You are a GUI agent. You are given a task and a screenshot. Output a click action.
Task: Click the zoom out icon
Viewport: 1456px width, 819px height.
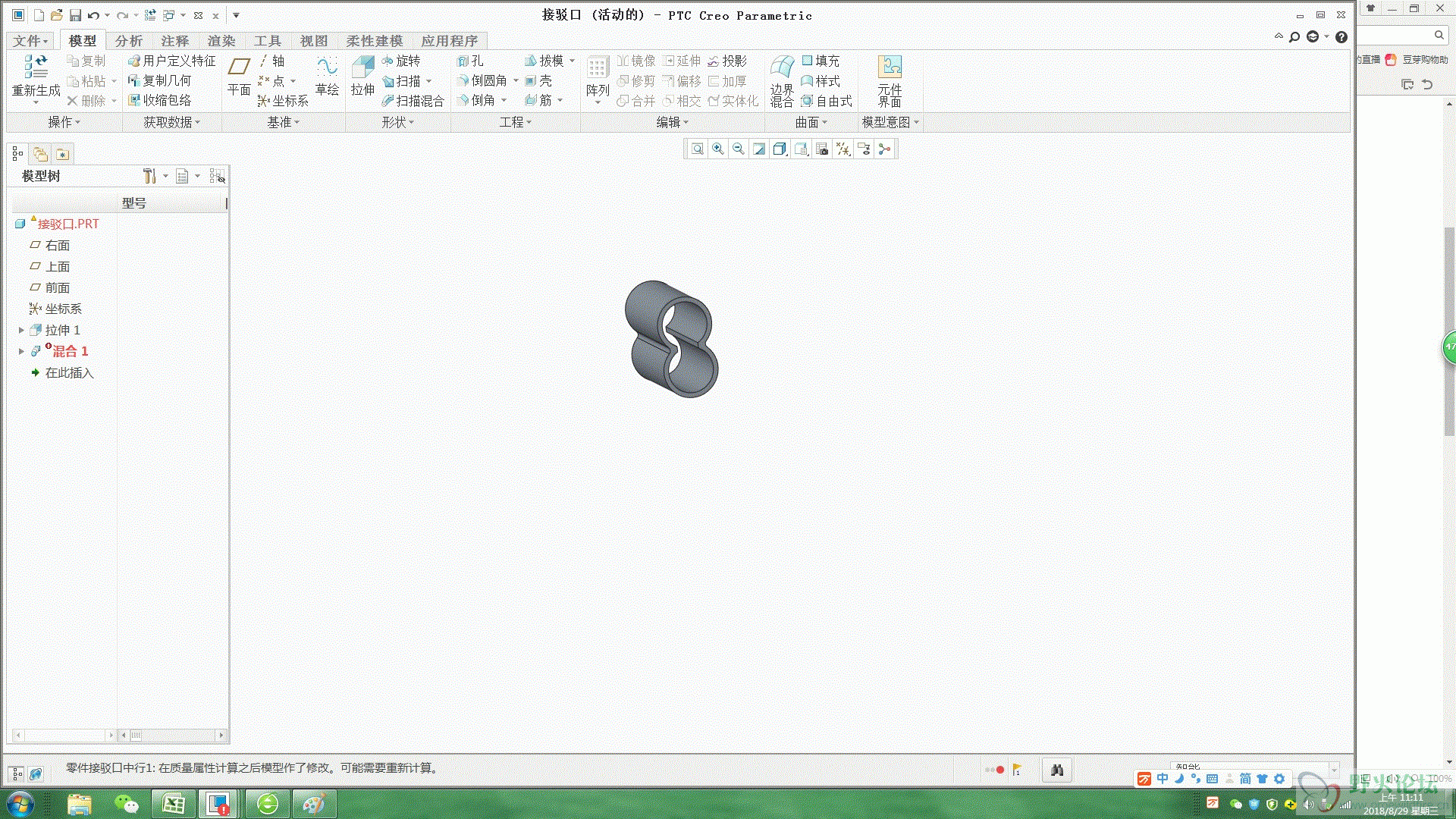[738, 149]
